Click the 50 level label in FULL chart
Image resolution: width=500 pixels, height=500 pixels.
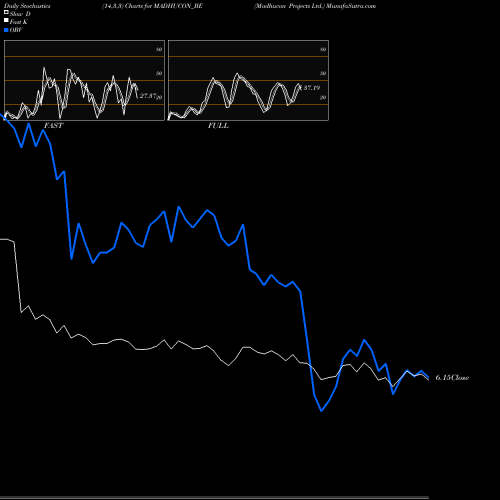coord(323,73)
